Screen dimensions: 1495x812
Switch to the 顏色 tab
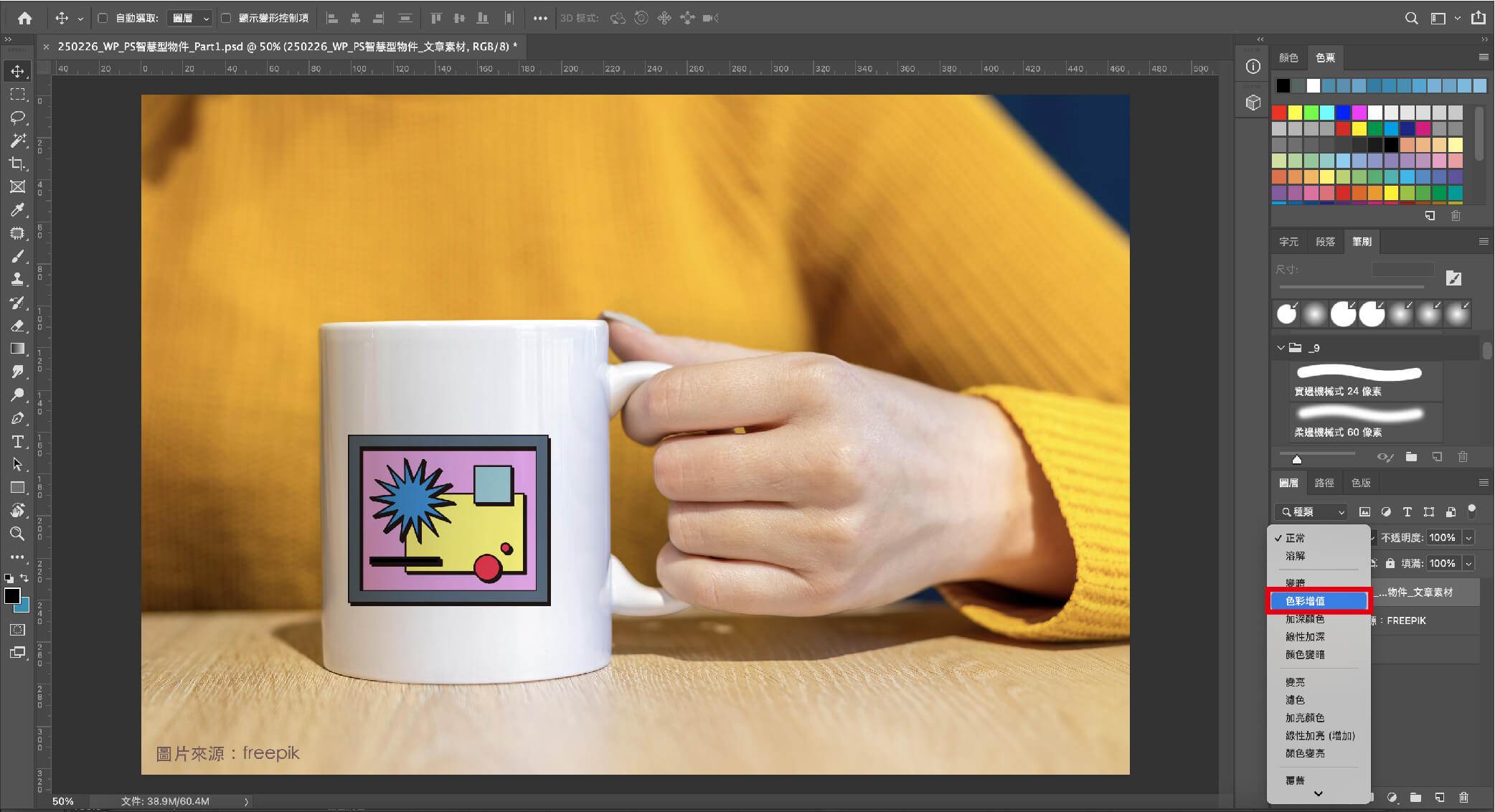pyautogui.click(x=1288, y=57)
